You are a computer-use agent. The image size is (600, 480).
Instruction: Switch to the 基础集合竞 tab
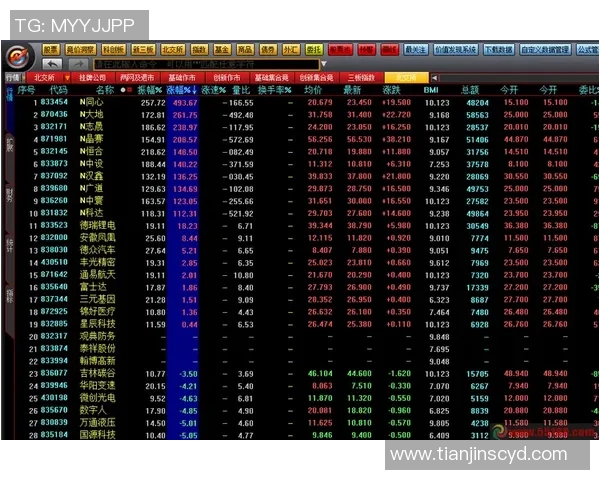pos(271,78)
